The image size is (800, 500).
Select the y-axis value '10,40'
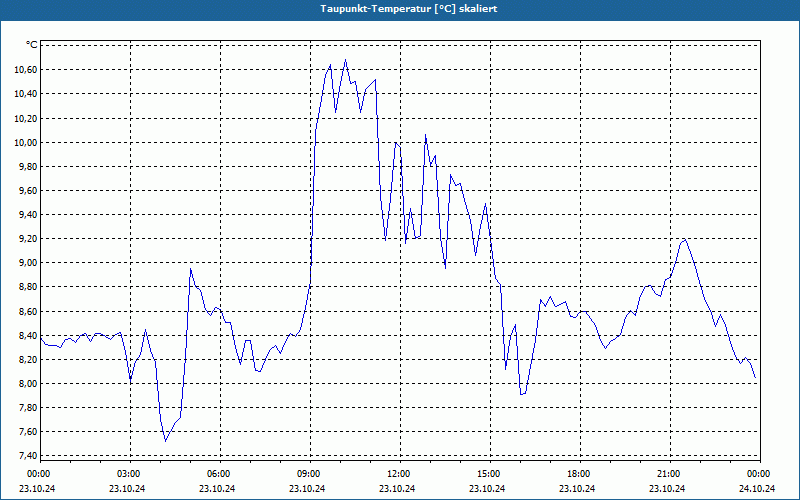click(x=26, y=93)
